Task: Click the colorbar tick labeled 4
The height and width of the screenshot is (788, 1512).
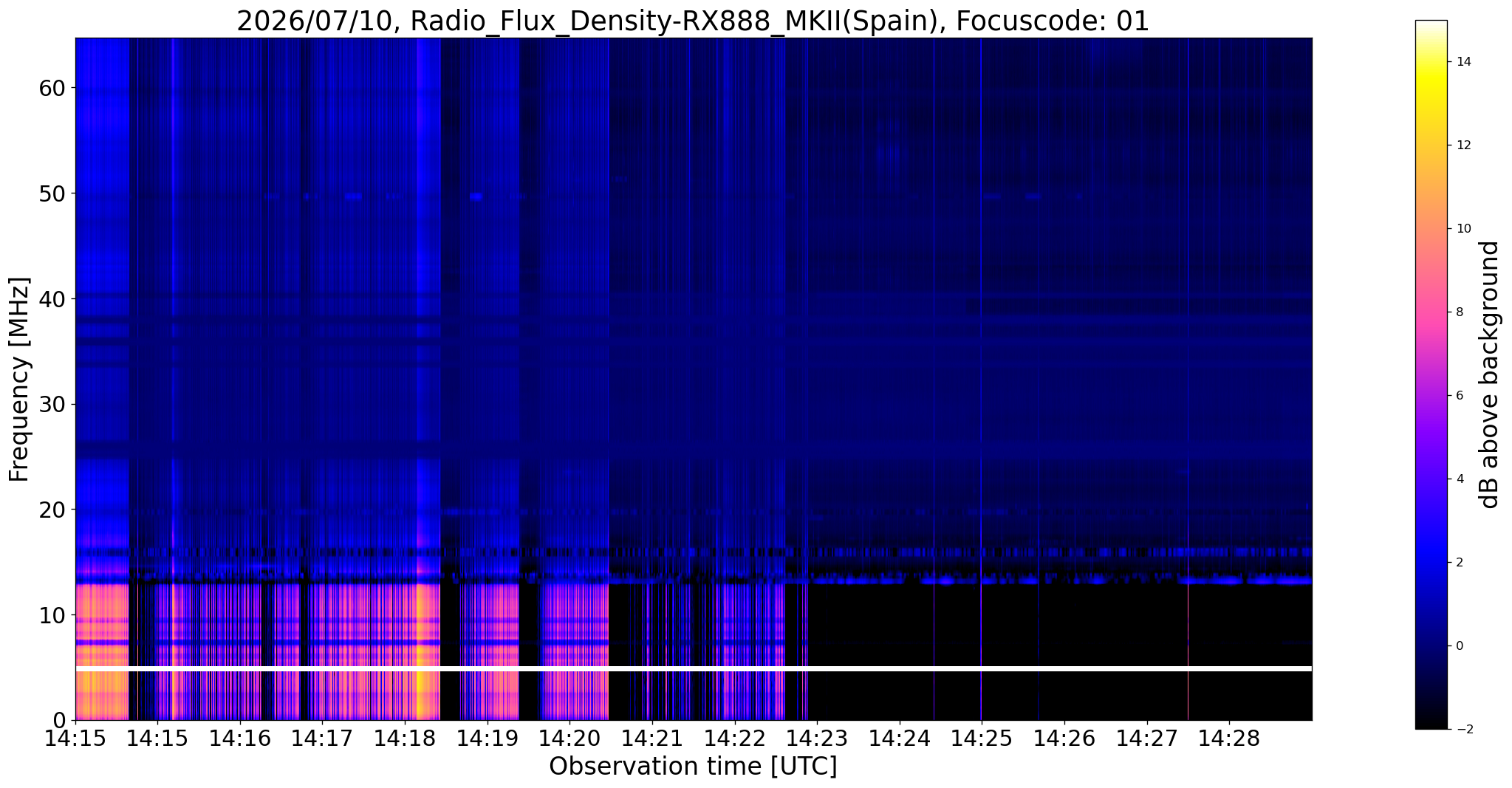Action: click(1459, 479)
